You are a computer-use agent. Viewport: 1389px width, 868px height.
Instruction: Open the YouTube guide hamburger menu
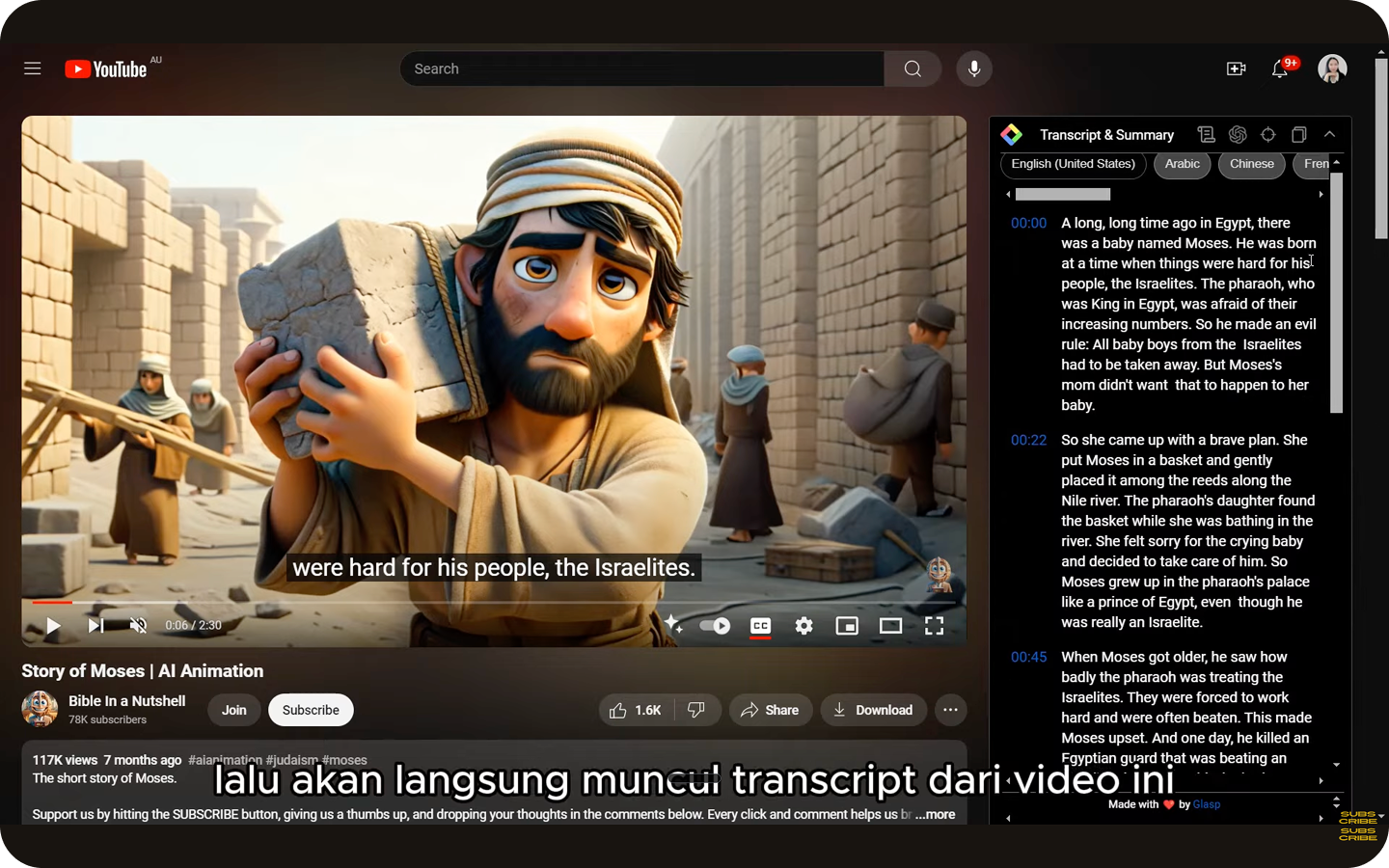pos(33,68)
